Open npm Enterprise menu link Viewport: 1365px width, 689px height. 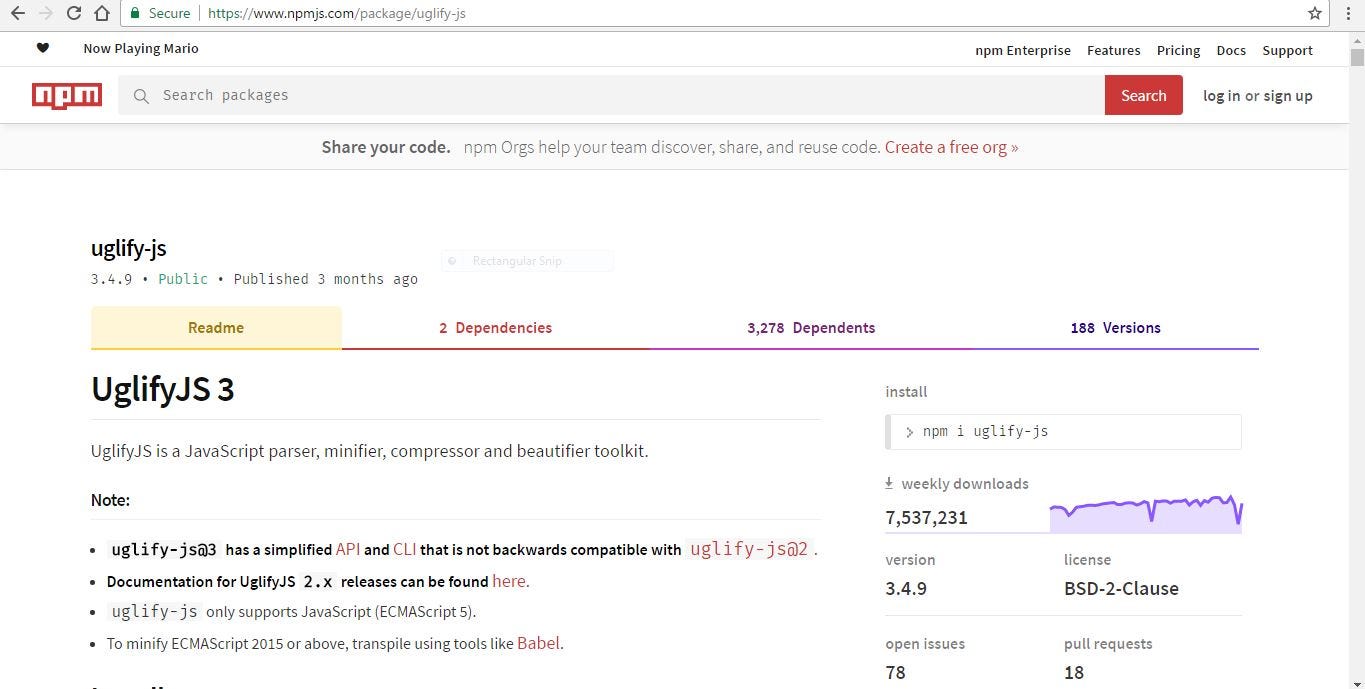click(1023, 50)
